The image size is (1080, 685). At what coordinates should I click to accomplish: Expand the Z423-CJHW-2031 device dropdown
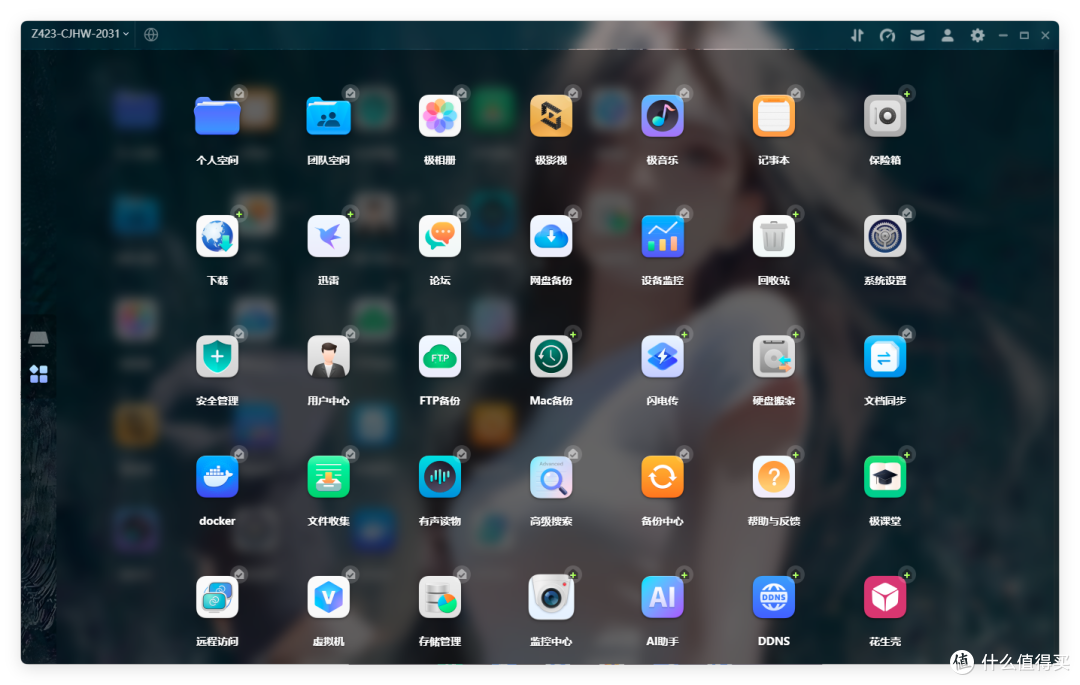pos(80,34)
